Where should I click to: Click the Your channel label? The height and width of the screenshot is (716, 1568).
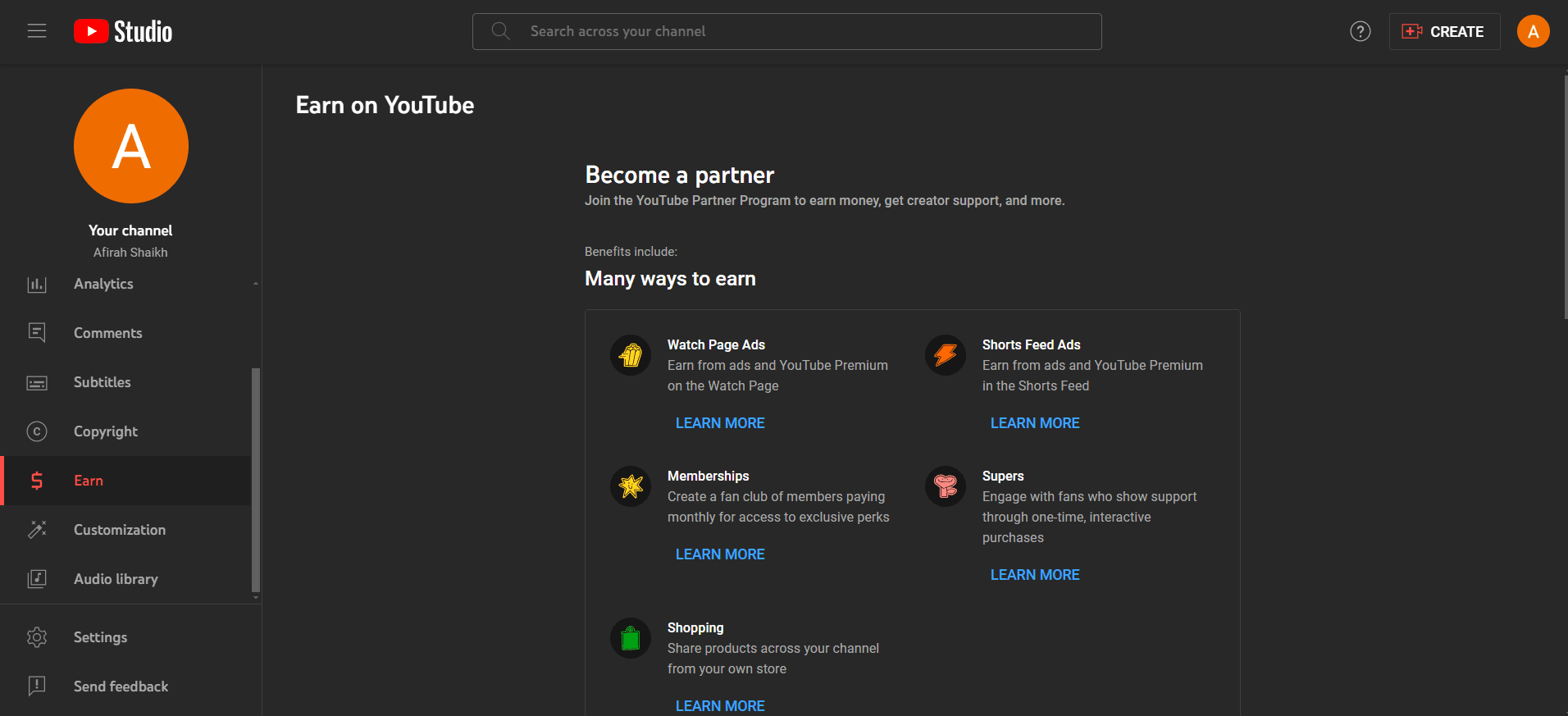tap(130, 230)
